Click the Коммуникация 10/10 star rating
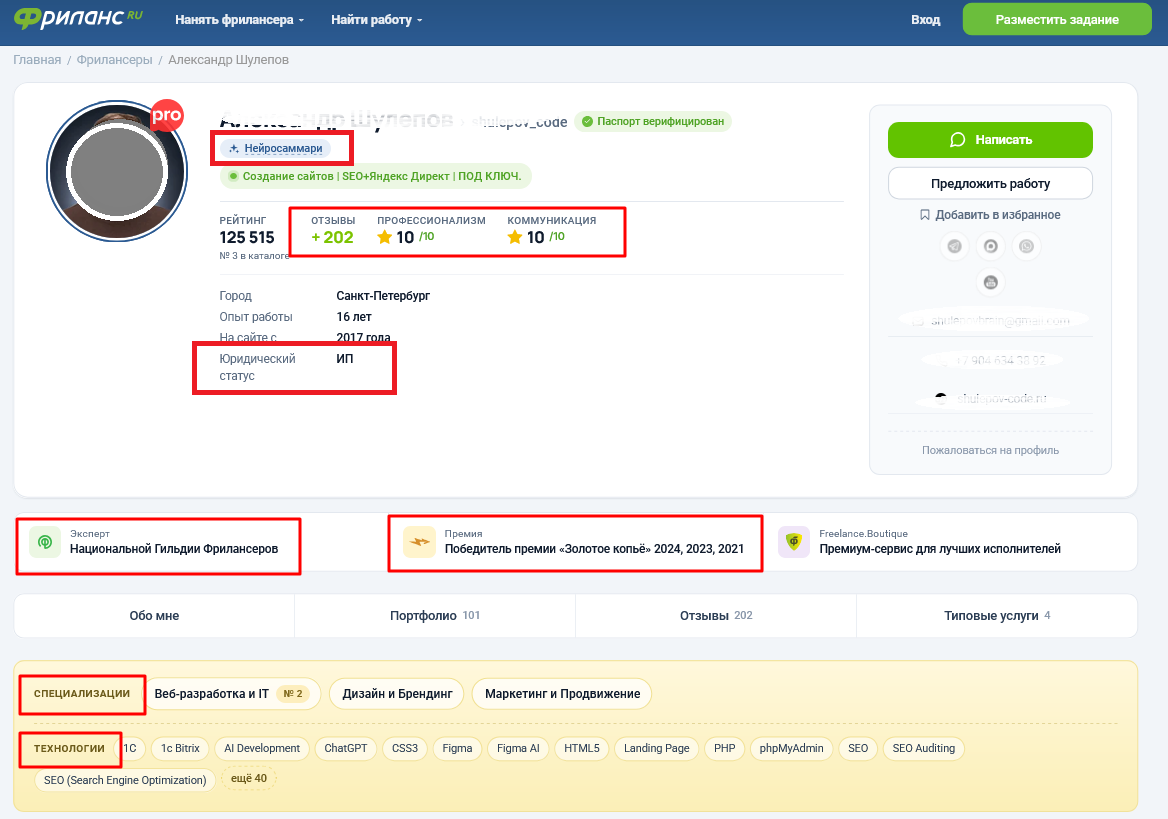 tap(536, 237)
